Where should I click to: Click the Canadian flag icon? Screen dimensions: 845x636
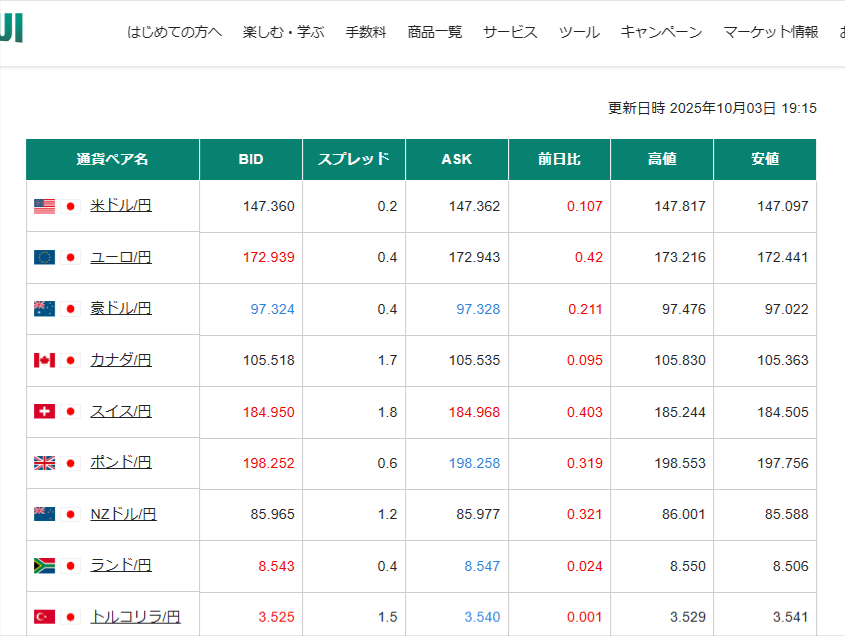click(x=44, y=360)
